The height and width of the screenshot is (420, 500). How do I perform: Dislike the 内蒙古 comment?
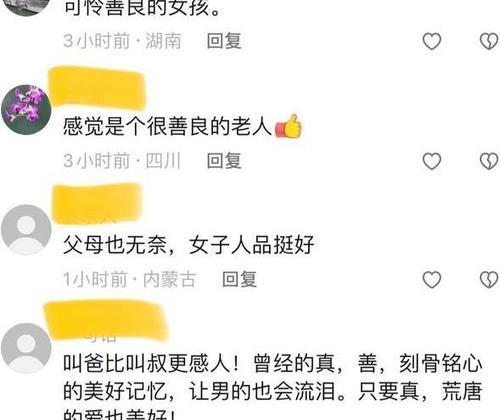[489, 279]
